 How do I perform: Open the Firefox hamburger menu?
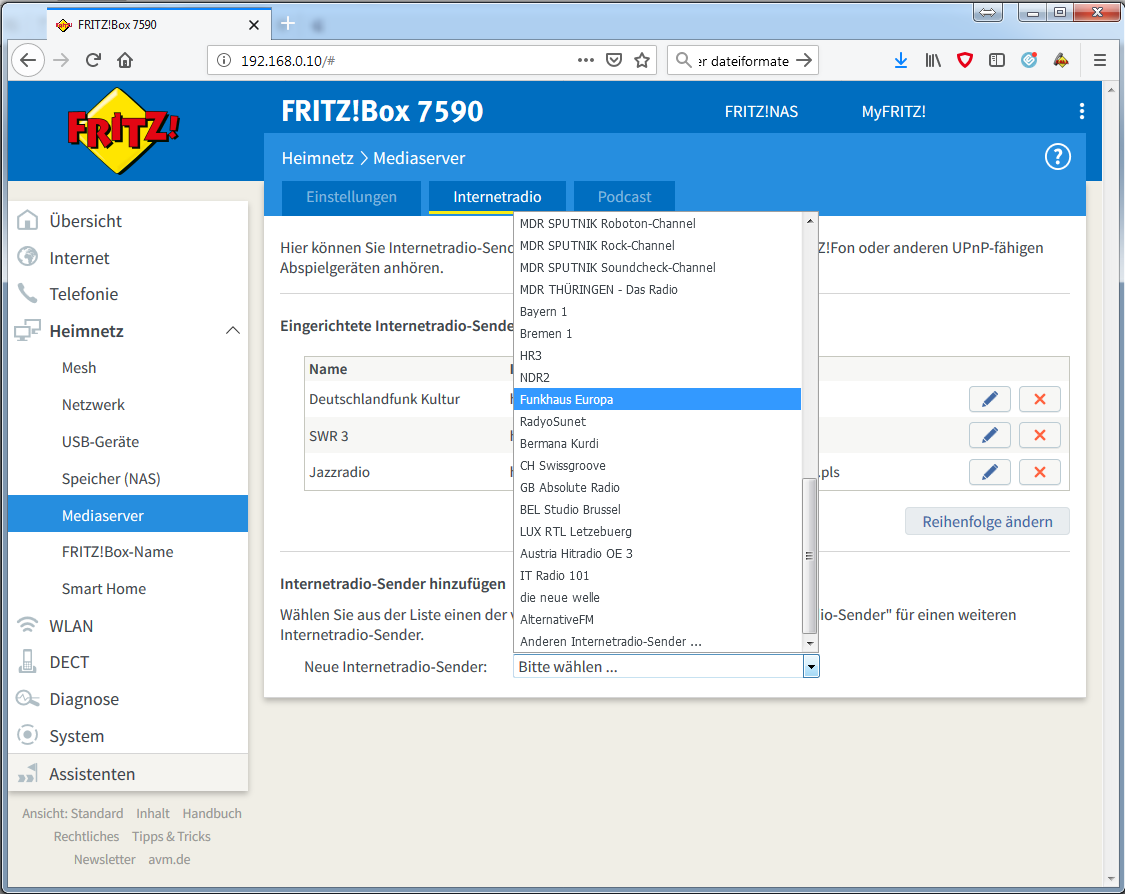(x=1099, y=60)
